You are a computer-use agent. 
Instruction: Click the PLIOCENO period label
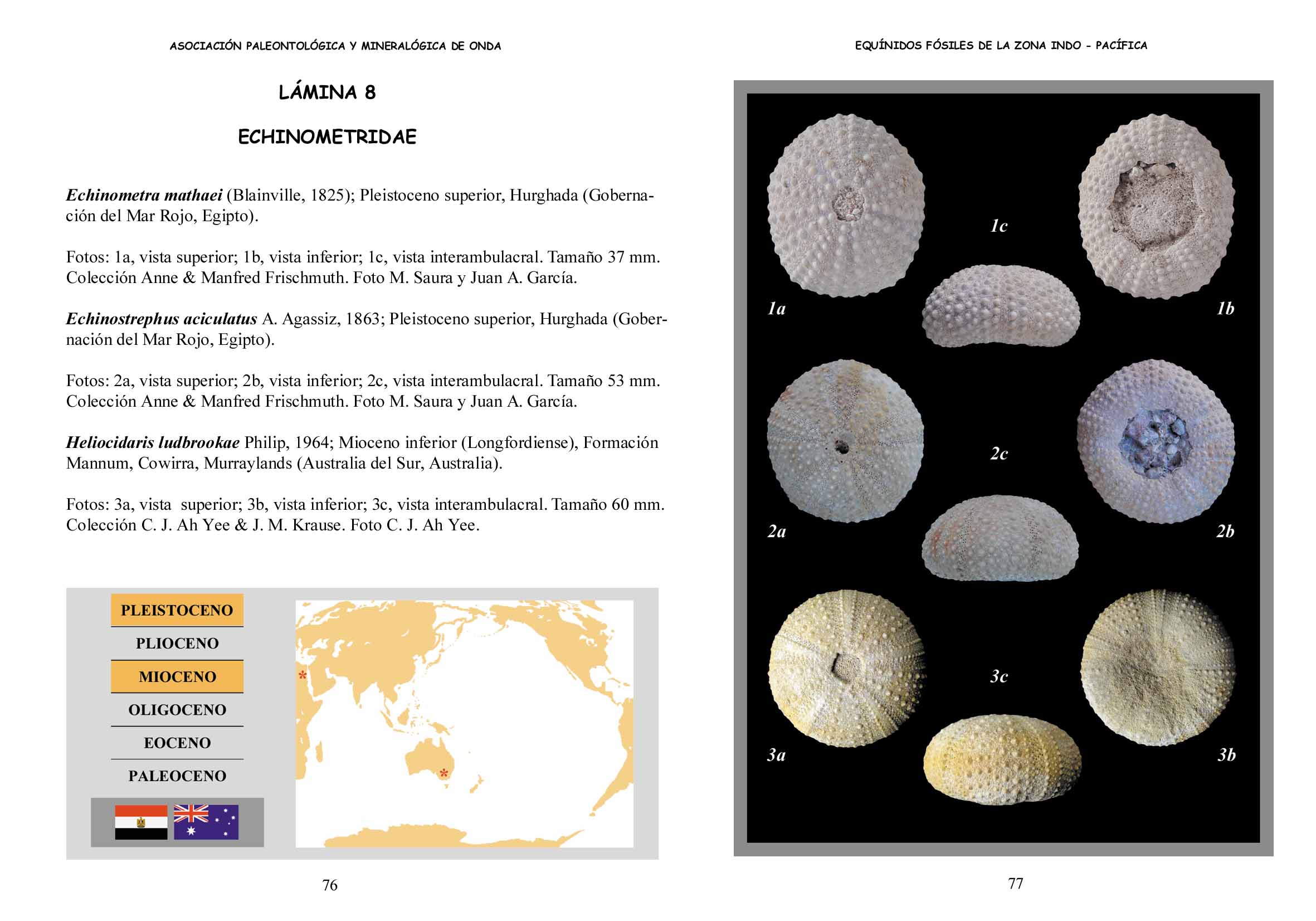[177, 643]
